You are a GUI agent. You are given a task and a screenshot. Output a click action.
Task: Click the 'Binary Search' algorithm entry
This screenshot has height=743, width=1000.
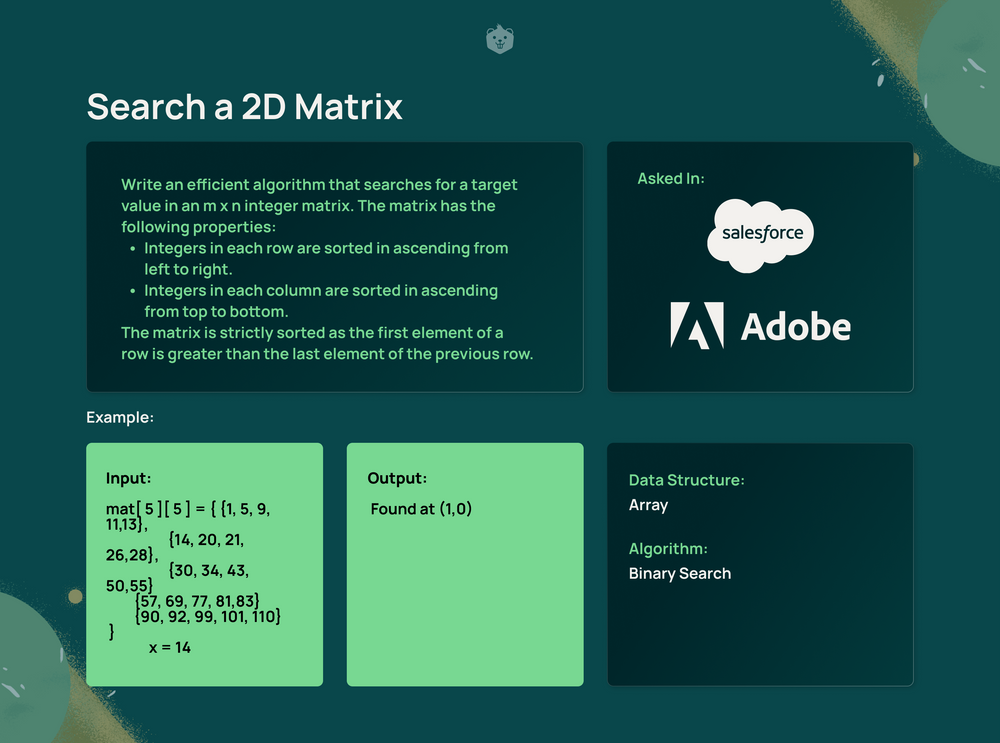tap(680, 573)
